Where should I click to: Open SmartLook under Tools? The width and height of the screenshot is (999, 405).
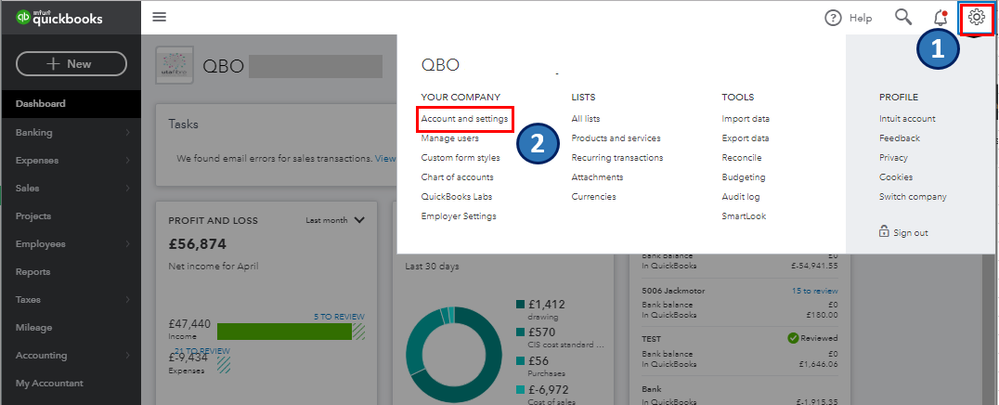tap(744, 217)
